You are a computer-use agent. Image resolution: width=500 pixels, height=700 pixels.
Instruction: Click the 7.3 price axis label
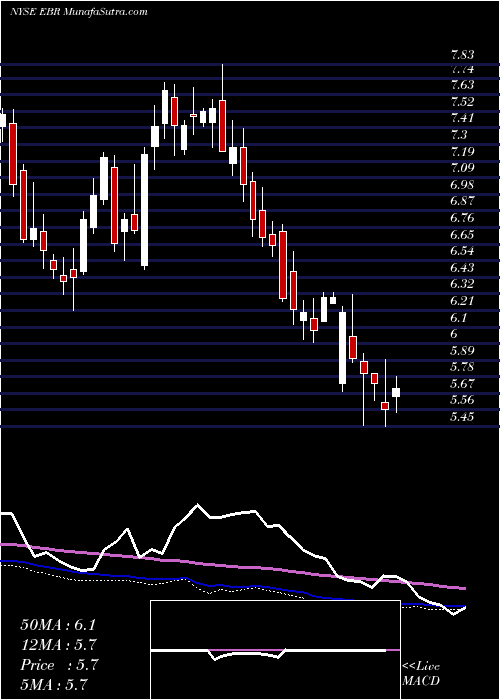tap(459, 135)
